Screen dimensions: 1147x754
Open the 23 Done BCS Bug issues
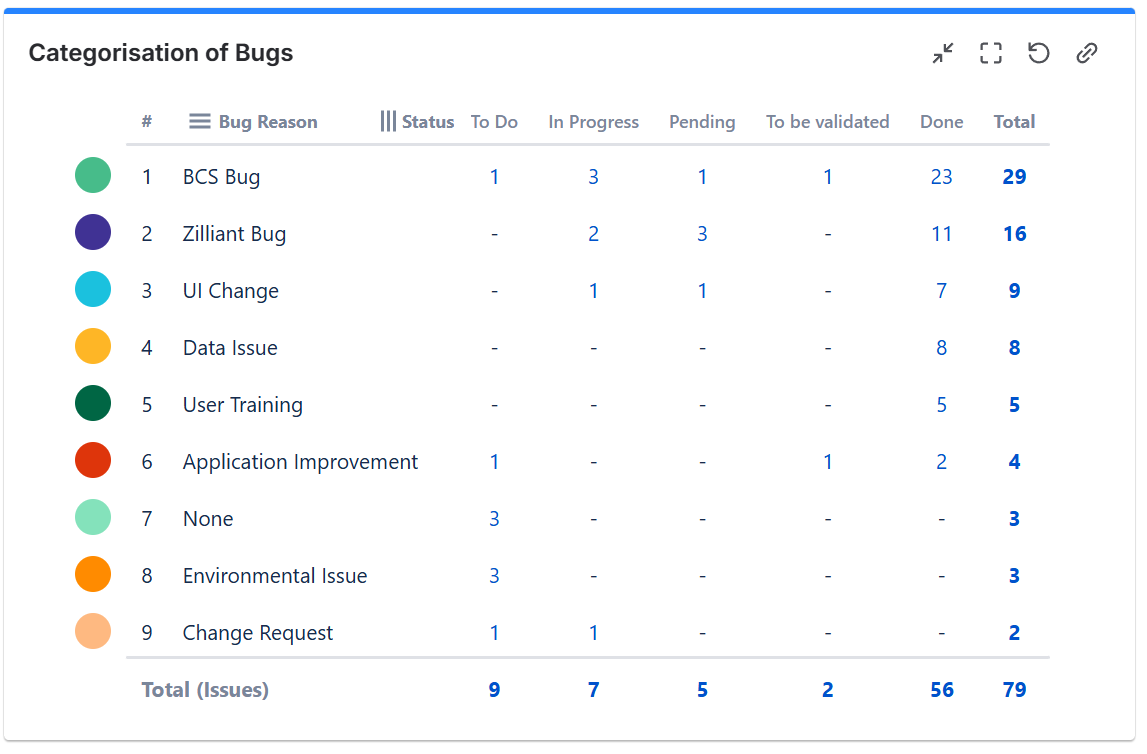pos(941,177)
